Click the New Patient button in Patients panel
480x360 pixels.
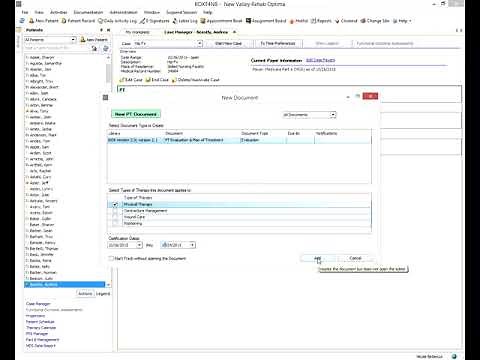coord(94,40)
